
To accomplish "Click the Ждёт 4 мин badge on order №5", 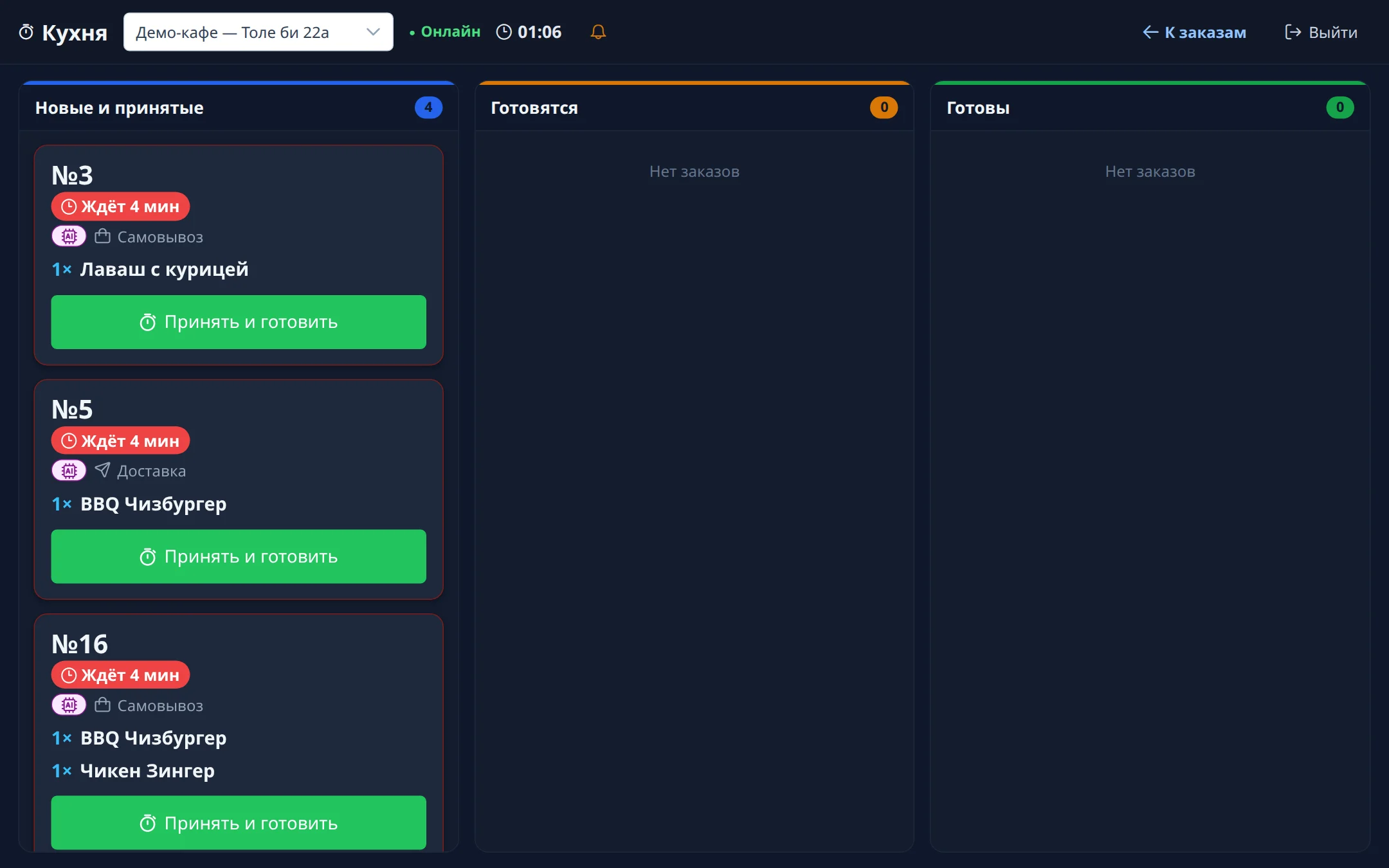I will coord(120,440).
